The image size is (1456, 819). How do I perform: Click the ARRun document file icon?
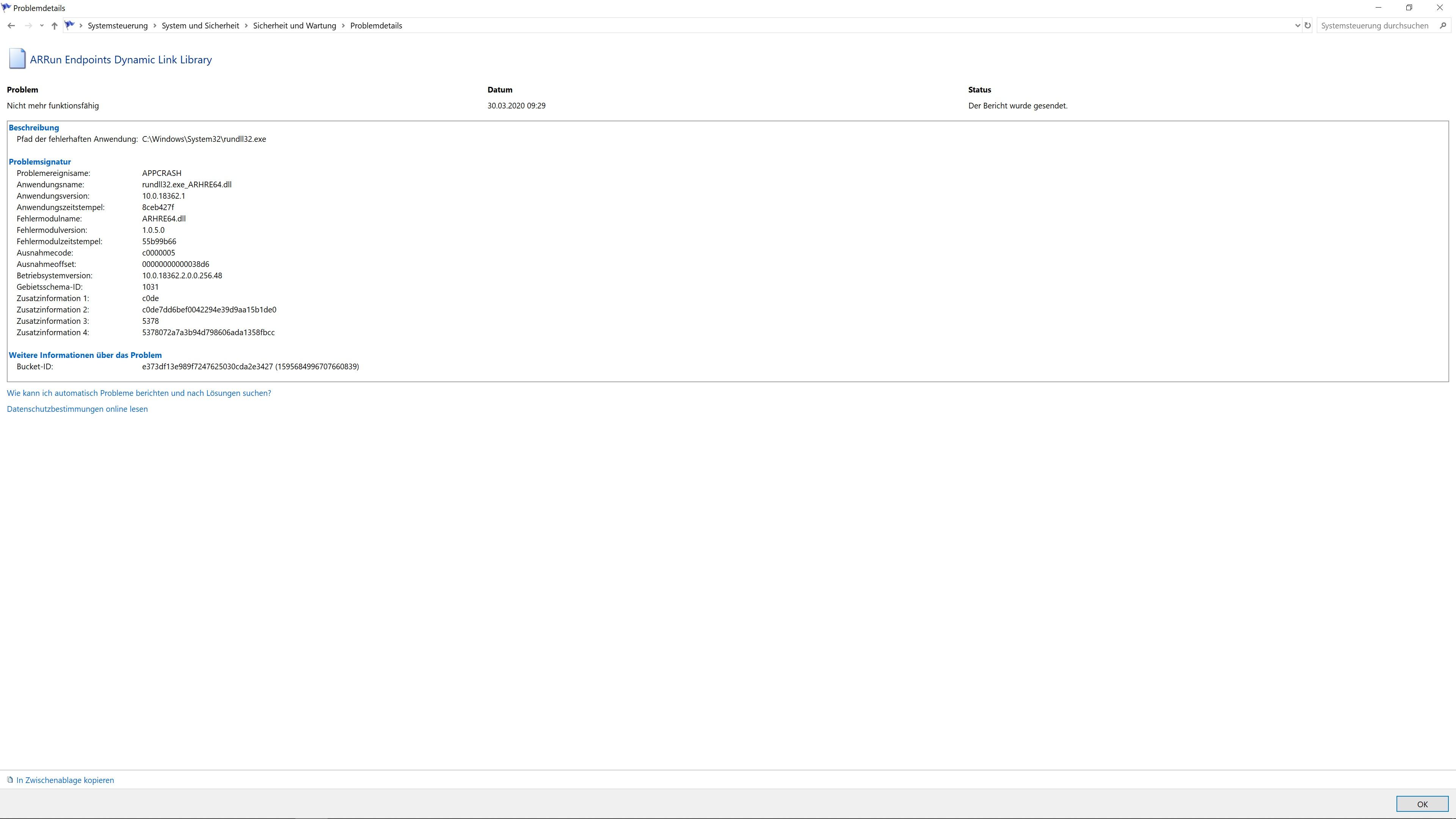pyautogui.click(x=17, y=59)
